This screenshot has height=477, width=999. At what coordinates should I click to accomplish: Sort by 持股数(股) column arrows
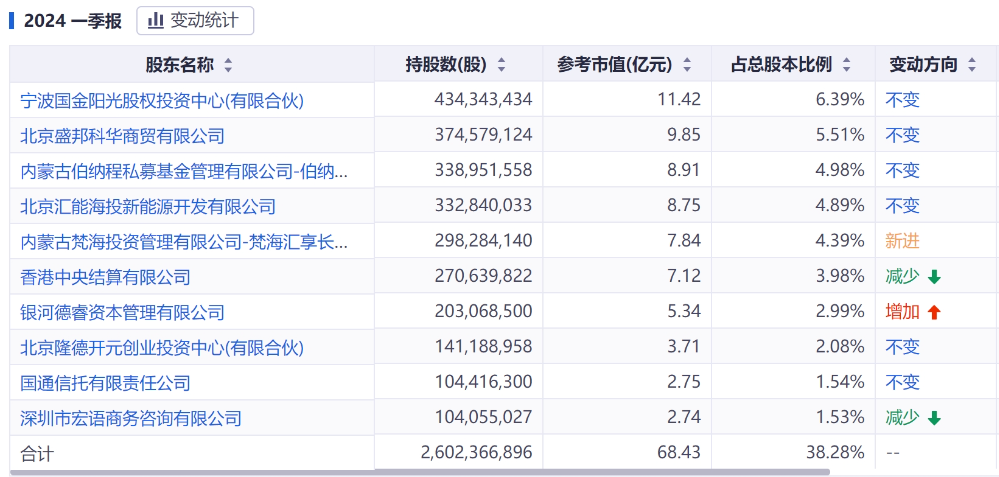point(501,66)
